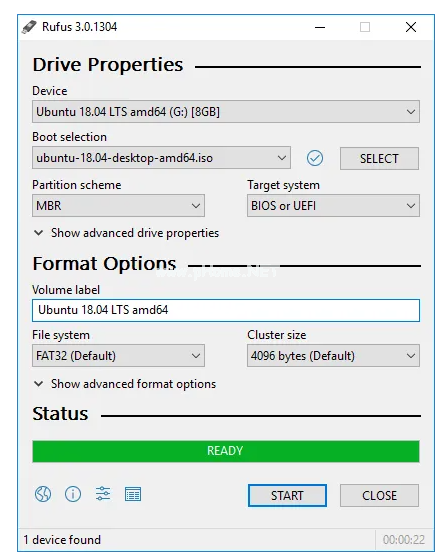This screenshot has height=560, width=445.
Task: Click the START button
Action: click(287, 495)
